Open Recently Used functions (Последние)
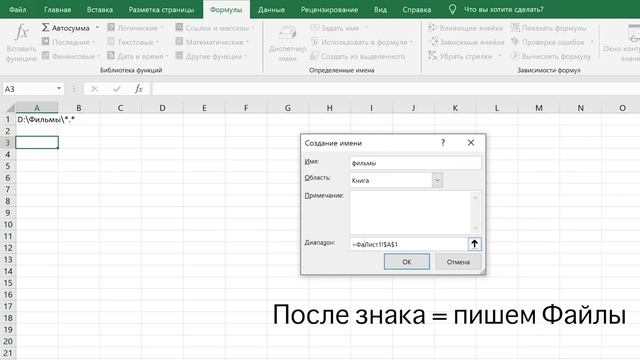The image size is (640, 360). pyautogui.click(x=69, y=42)
